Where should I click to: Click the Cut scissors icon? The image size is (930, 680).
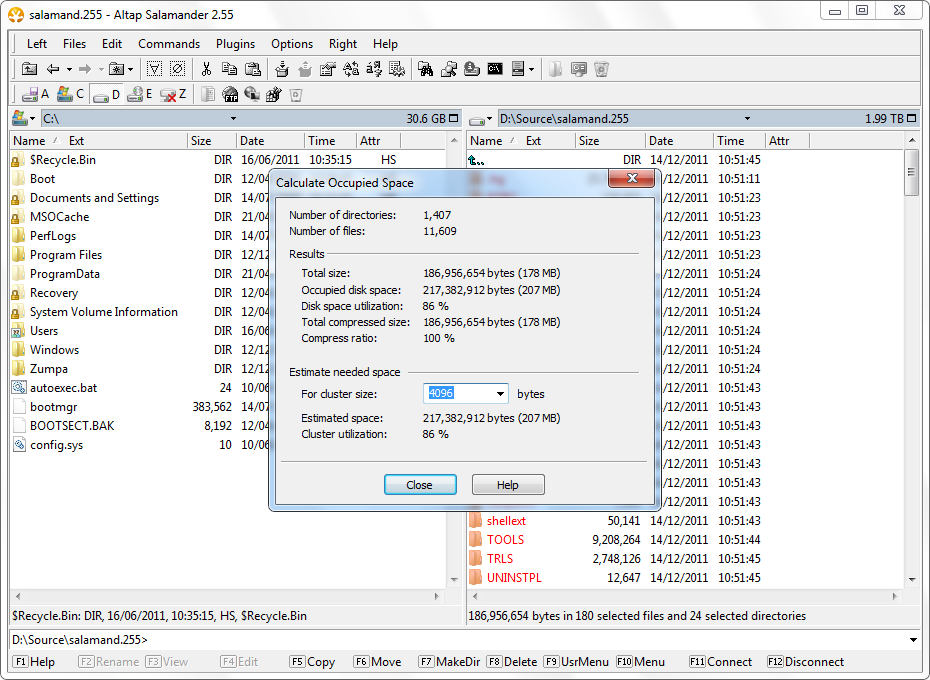point(206,69)
